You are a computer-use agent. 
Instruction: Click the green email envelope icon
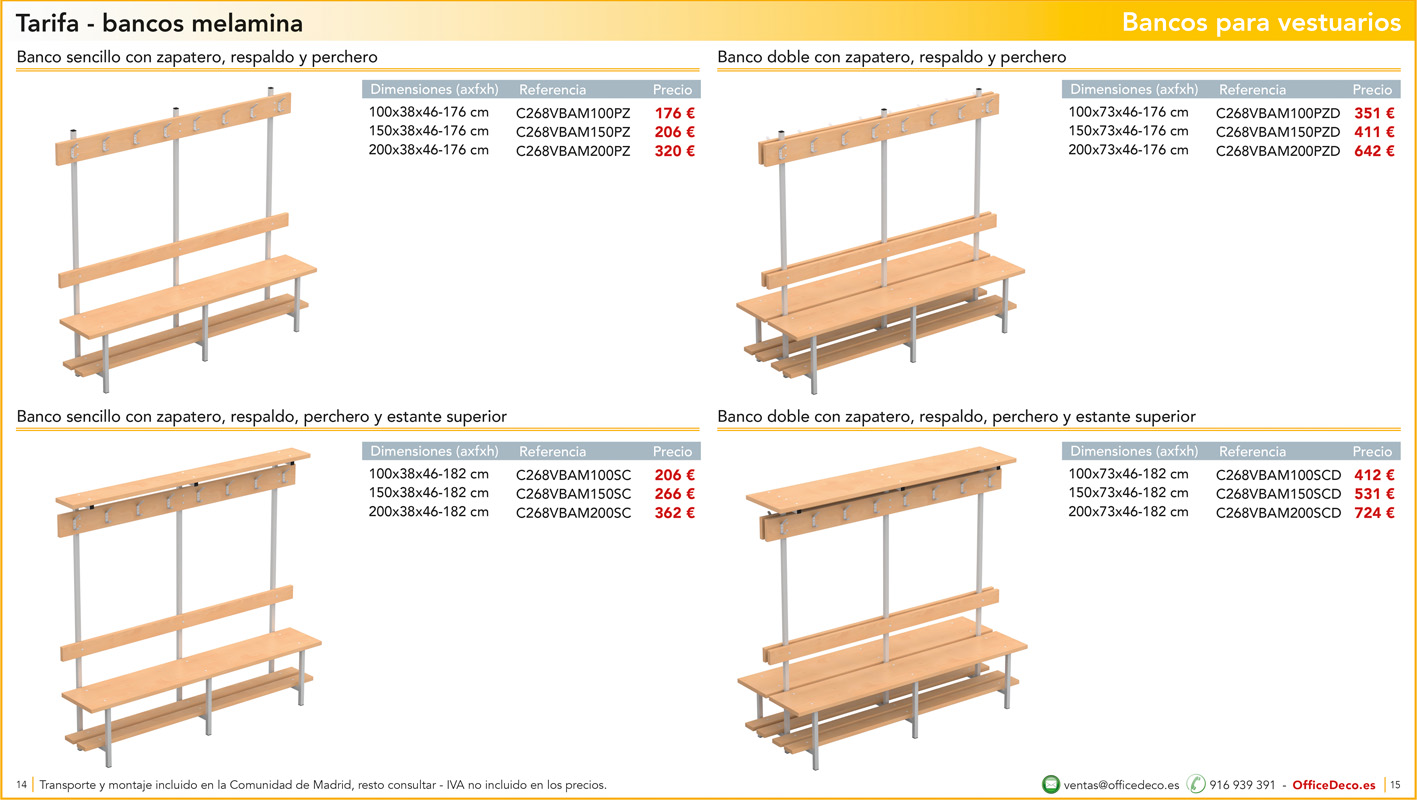(x=1051, y=785)
